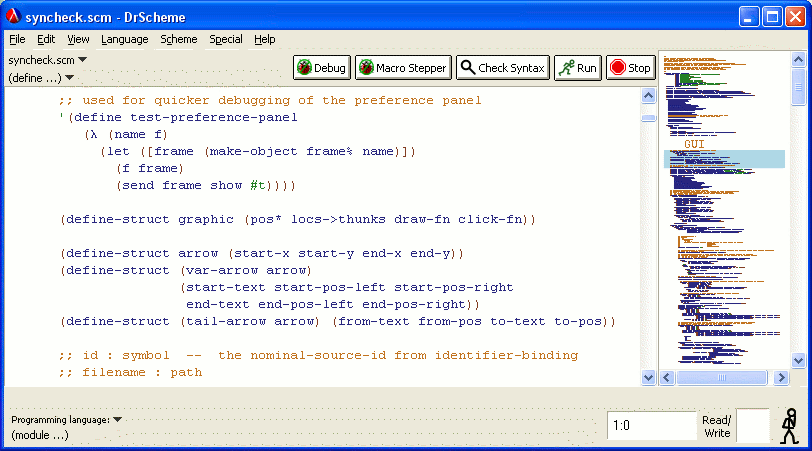The image size is (812, 451).
Task: Click the 1:0 cursor position field
Action: (x=651, y=426)
